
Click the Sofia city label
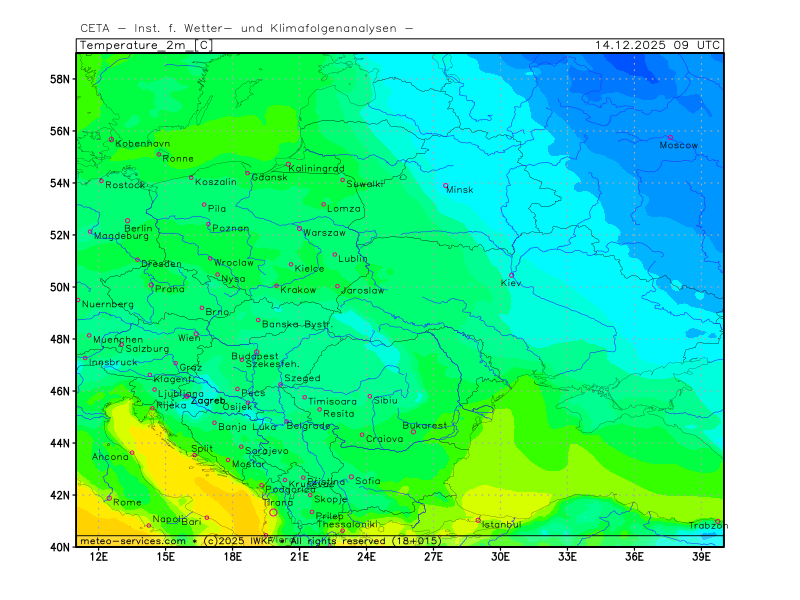pos(368,481)
